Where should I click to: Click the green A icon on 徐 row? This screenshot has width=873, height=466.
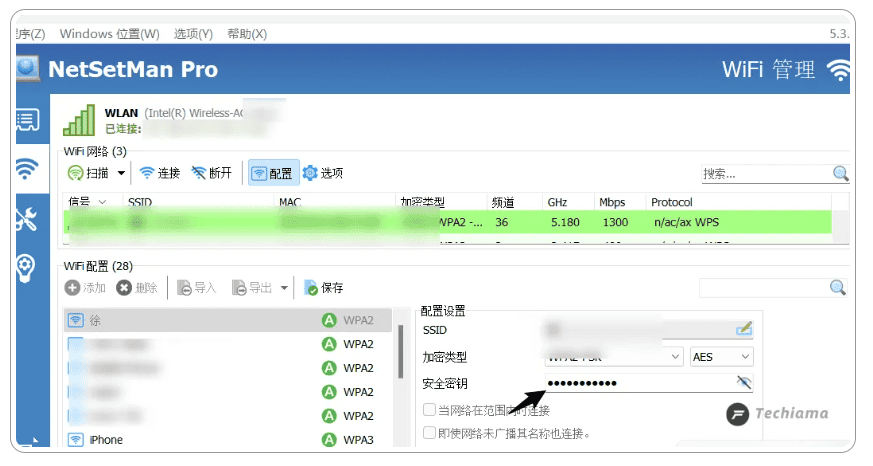click(x=329, y=320)
